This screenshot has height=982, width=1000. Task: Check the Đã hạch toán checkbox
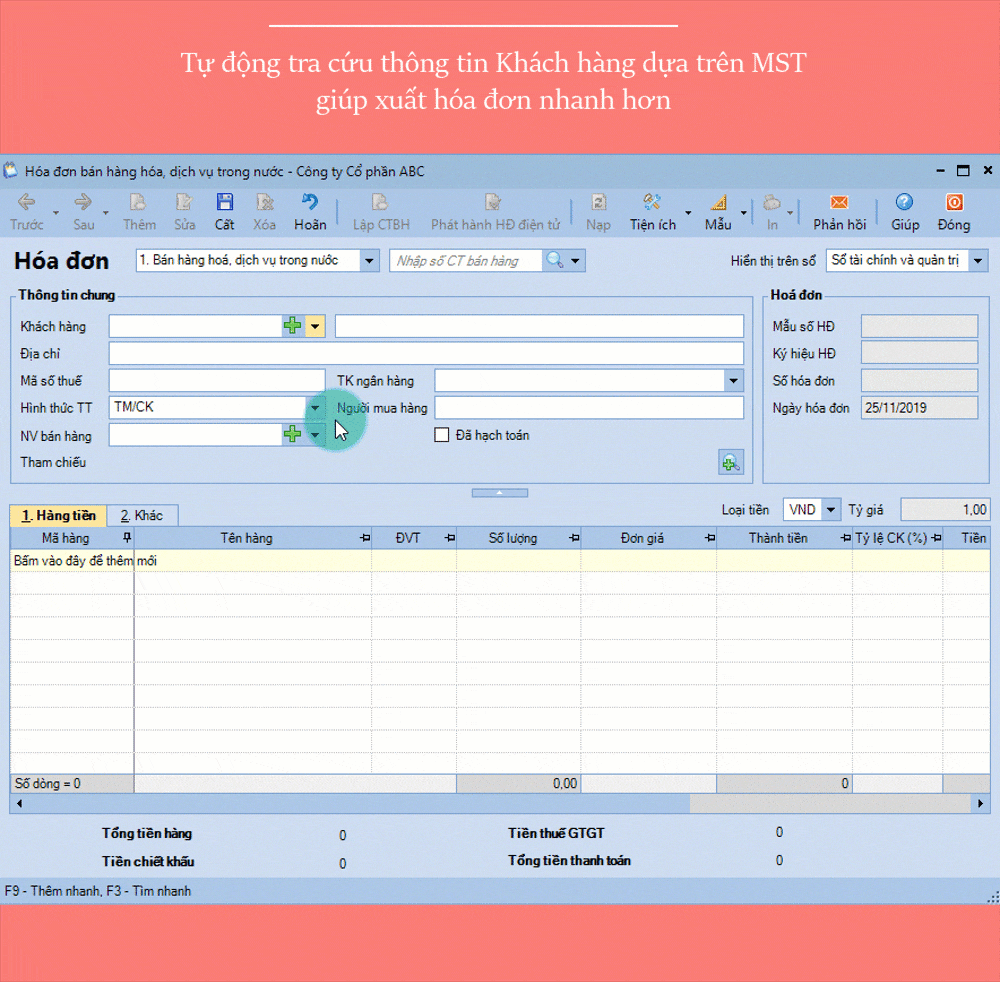click(441, 434)
